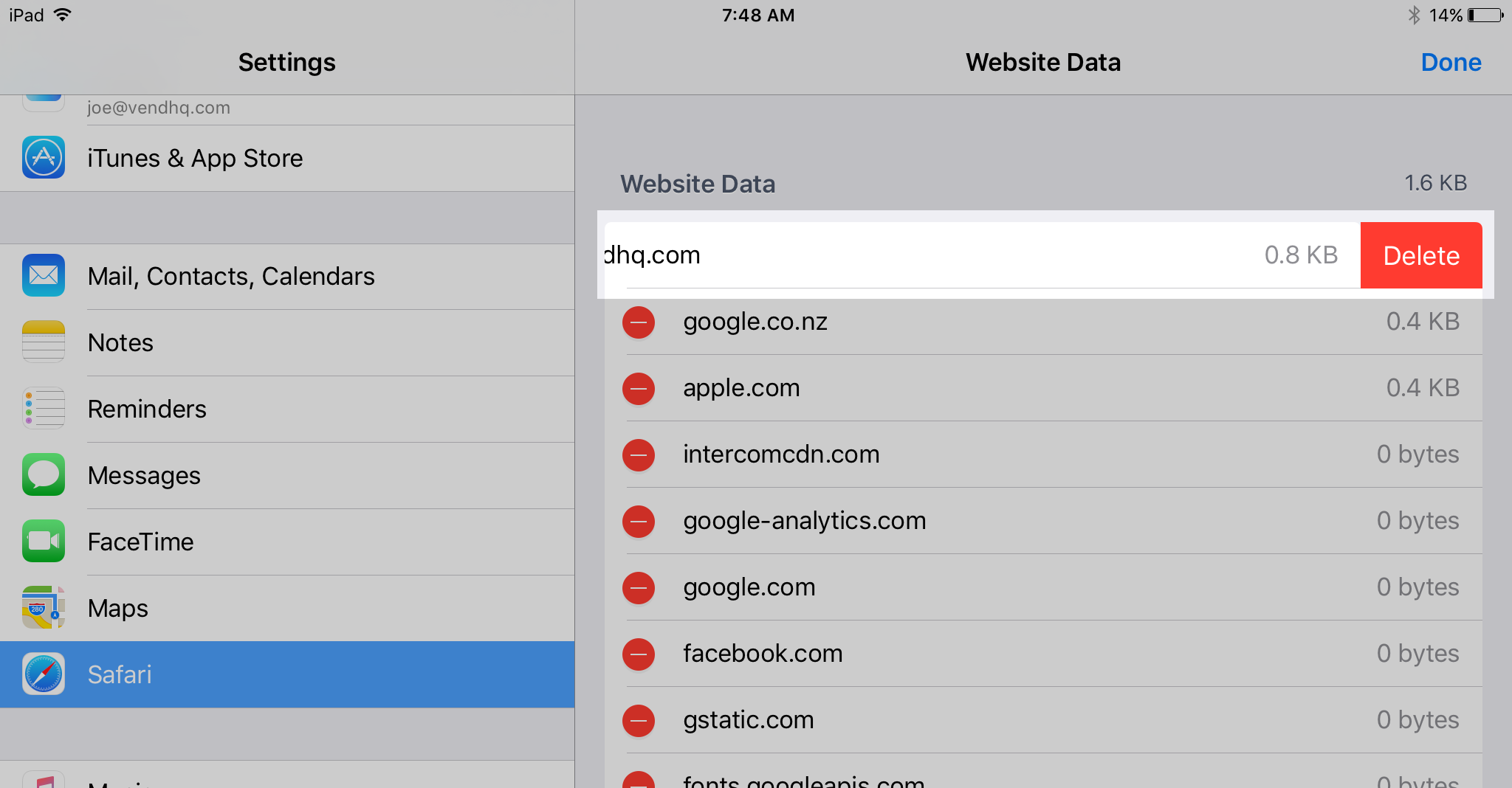Tap the gstatic.com domain name
1512x788 pixels.
(x=749, y=720)
